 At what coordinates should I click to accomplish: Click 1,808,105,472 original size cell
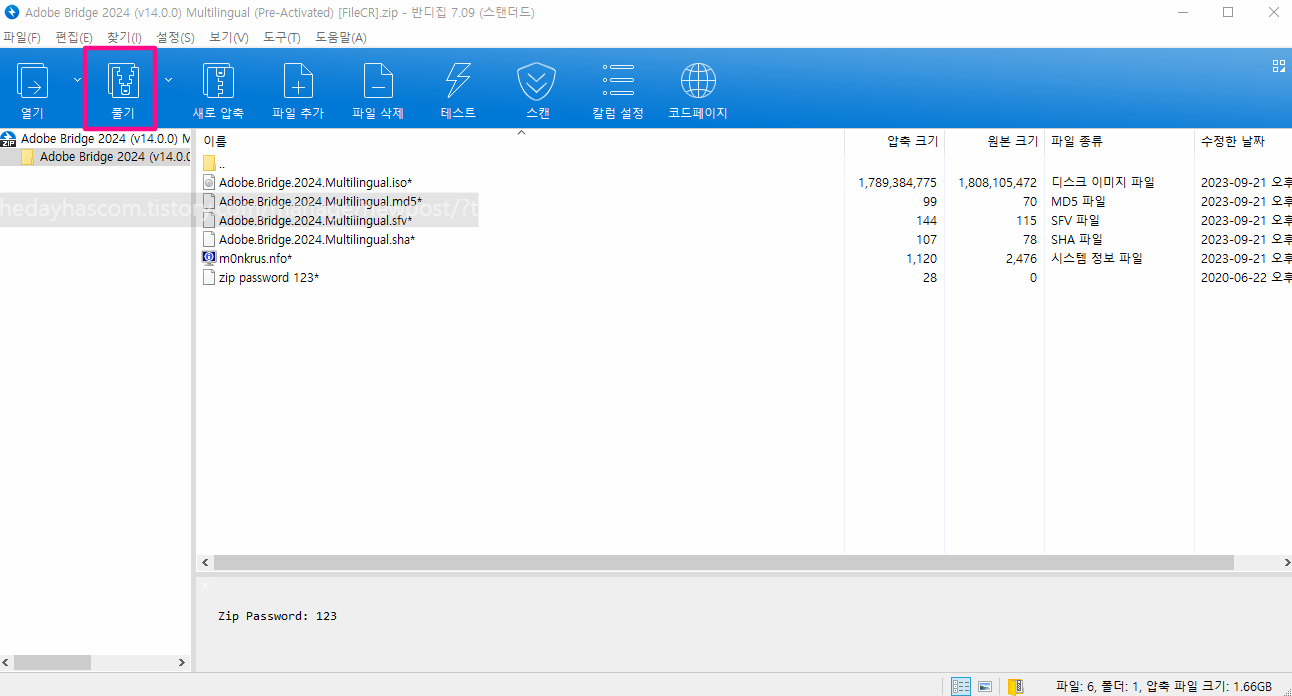[997, 182]
